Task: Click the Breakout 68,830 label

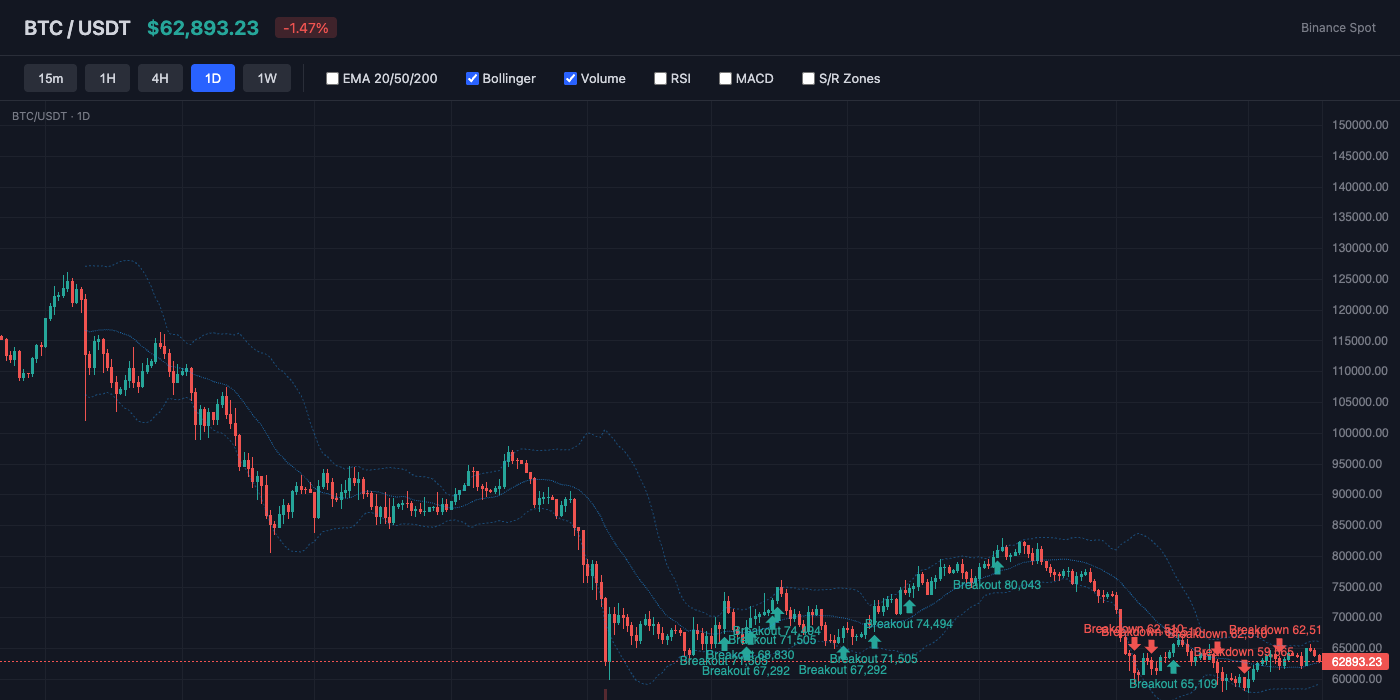Action: (750, 655)
